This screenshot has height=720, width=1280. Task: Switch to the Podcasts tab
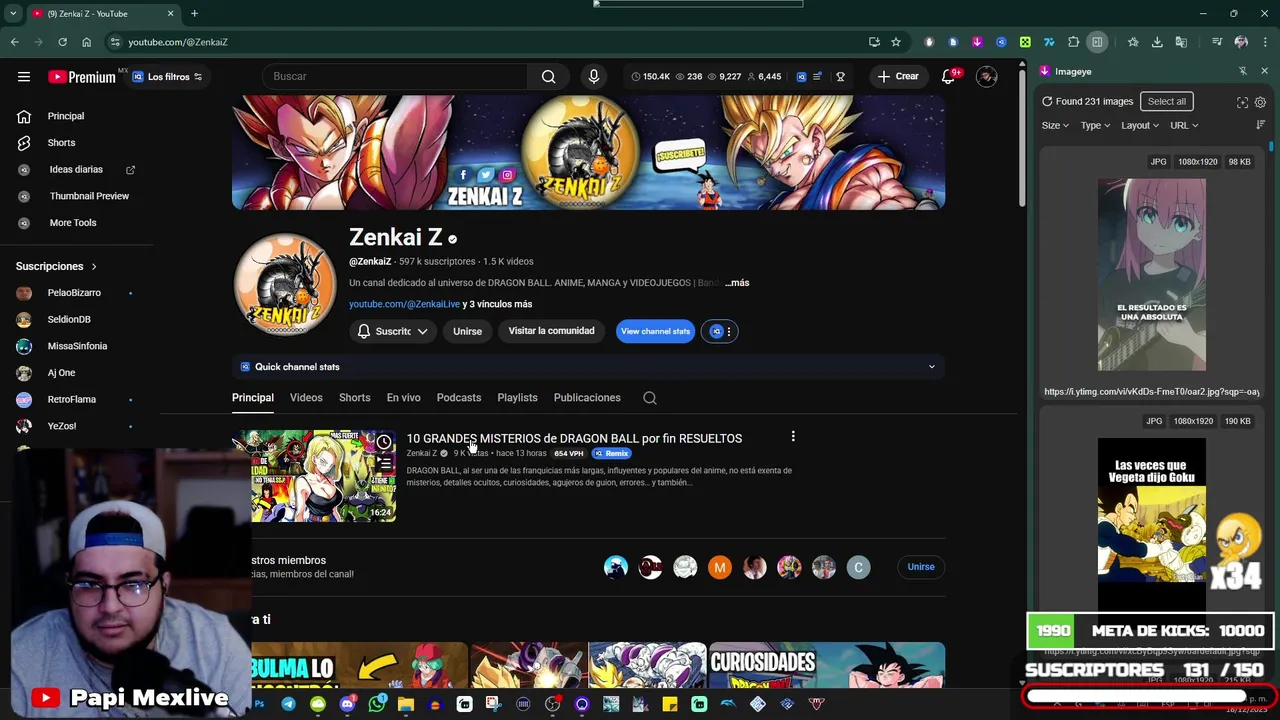point(459,398)
